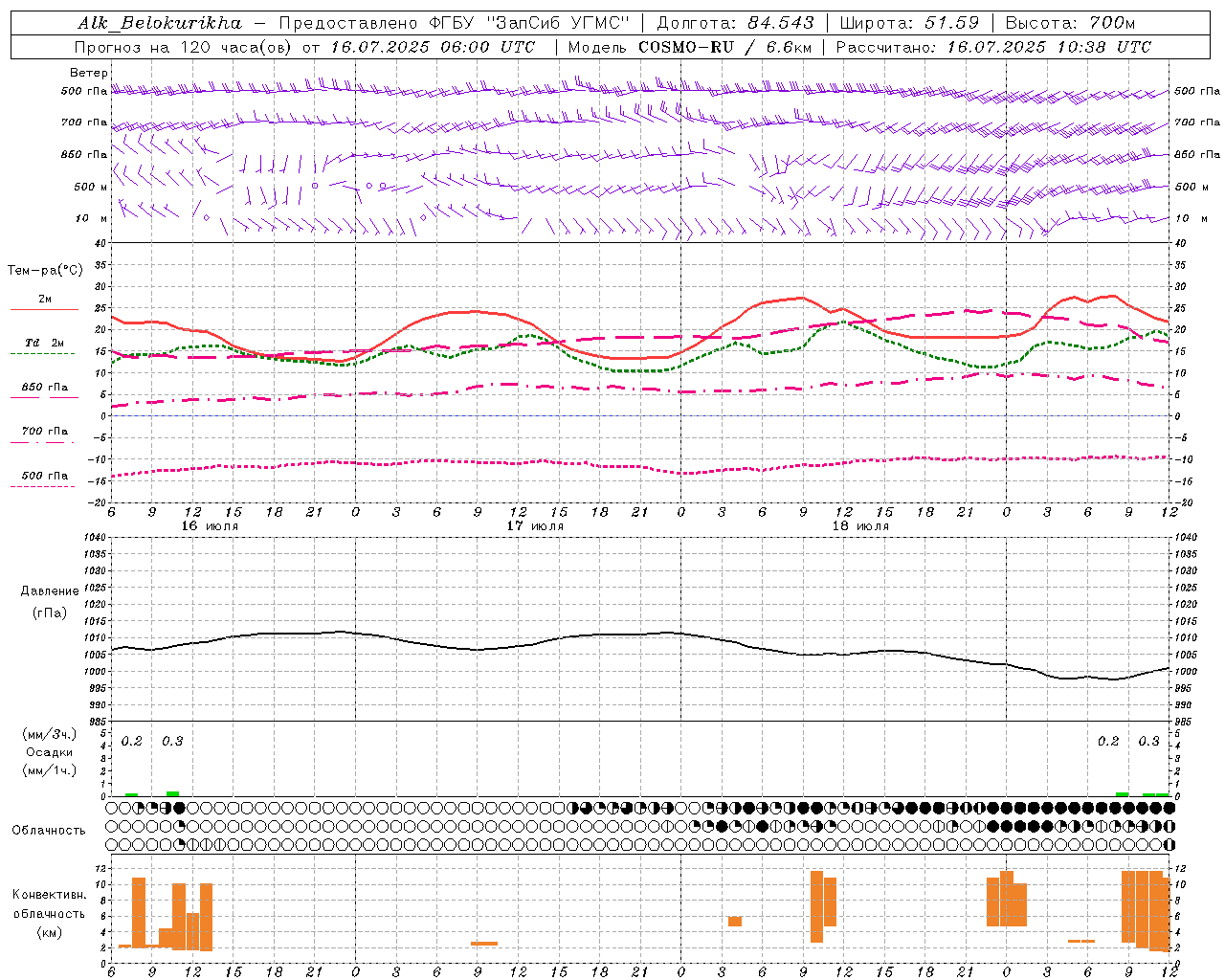
Task: Click the 'Ветер' wind panel label
Action: click(89, 73)
